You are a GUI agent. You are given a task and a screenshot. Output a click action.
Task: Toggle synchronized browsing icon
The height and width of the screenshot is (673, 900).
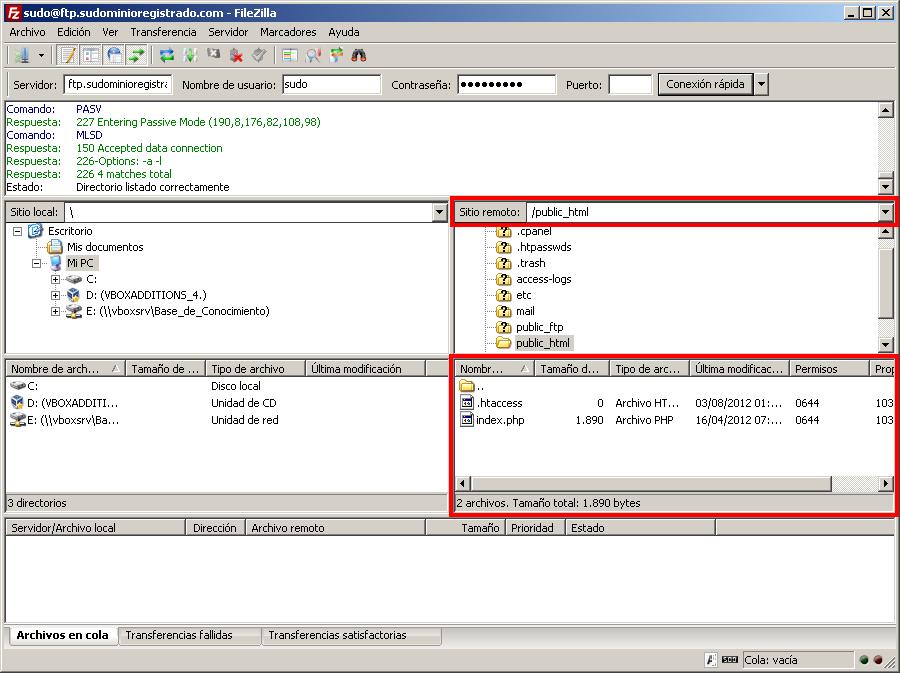click(336, 56)
